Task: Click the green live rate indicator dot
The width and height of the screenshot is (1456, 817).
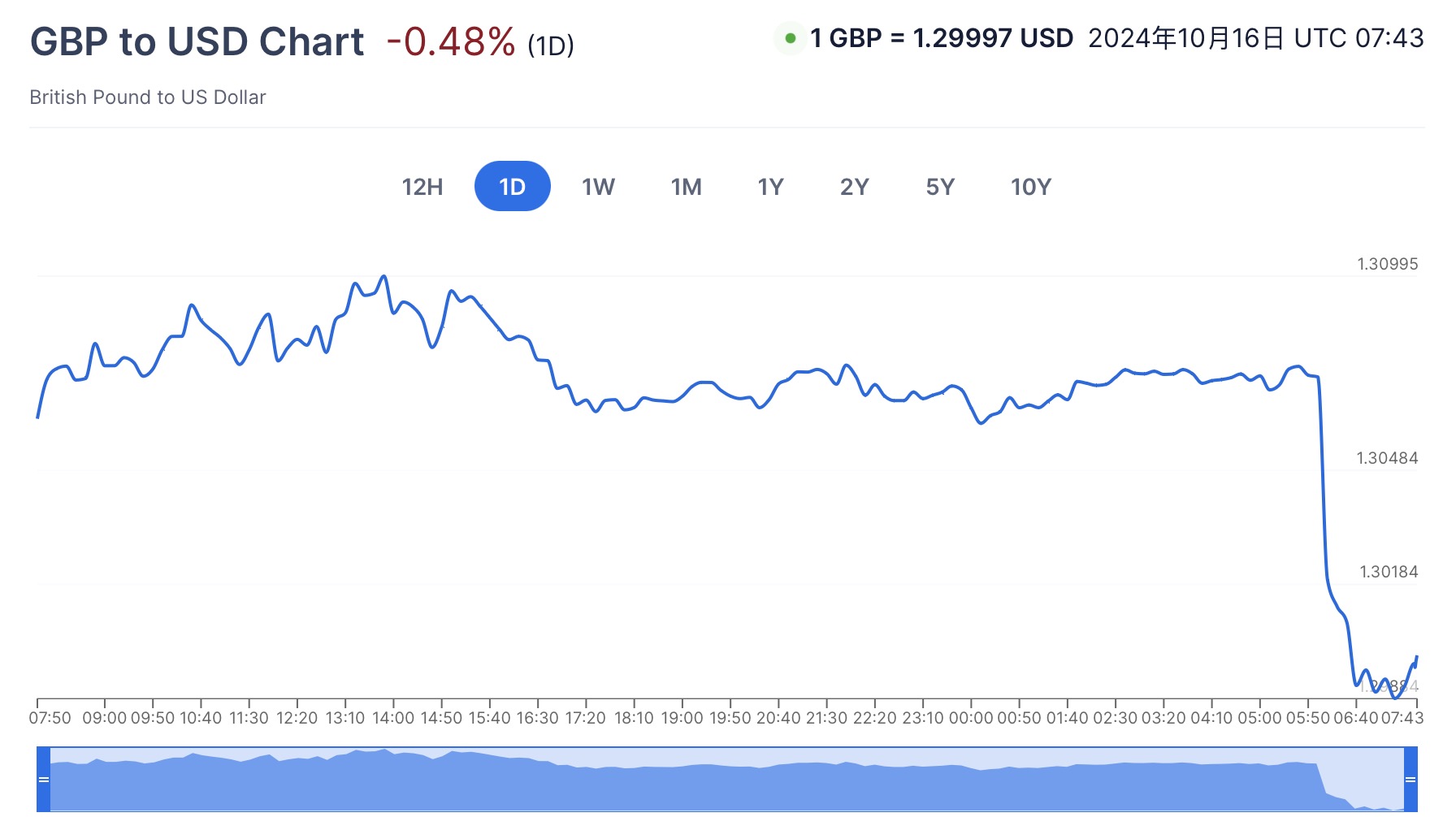Action: tap(790, 38)
